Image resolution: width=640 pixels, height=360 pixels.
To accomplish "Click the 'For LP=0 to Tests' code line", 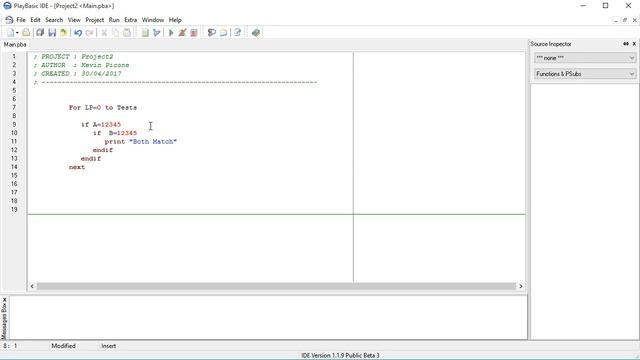I will click(x=103, y=108).
